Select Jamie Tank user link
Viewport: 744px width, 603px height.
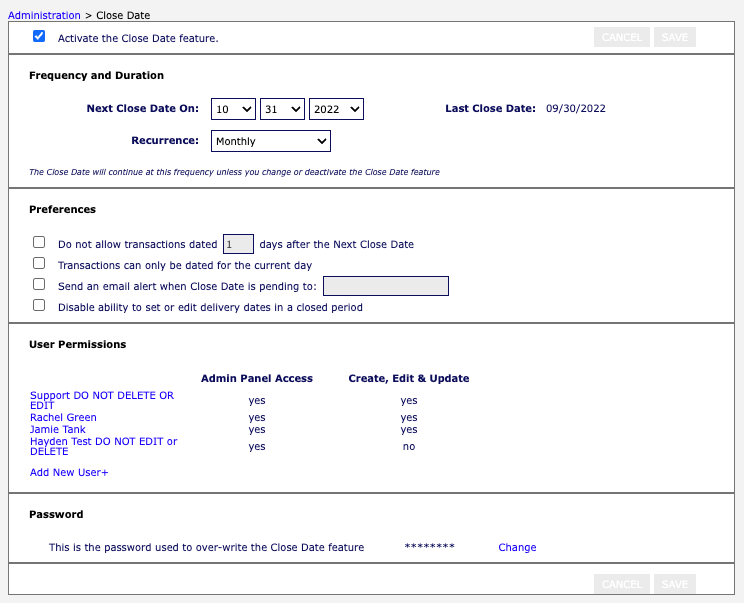tap(58, 430)
